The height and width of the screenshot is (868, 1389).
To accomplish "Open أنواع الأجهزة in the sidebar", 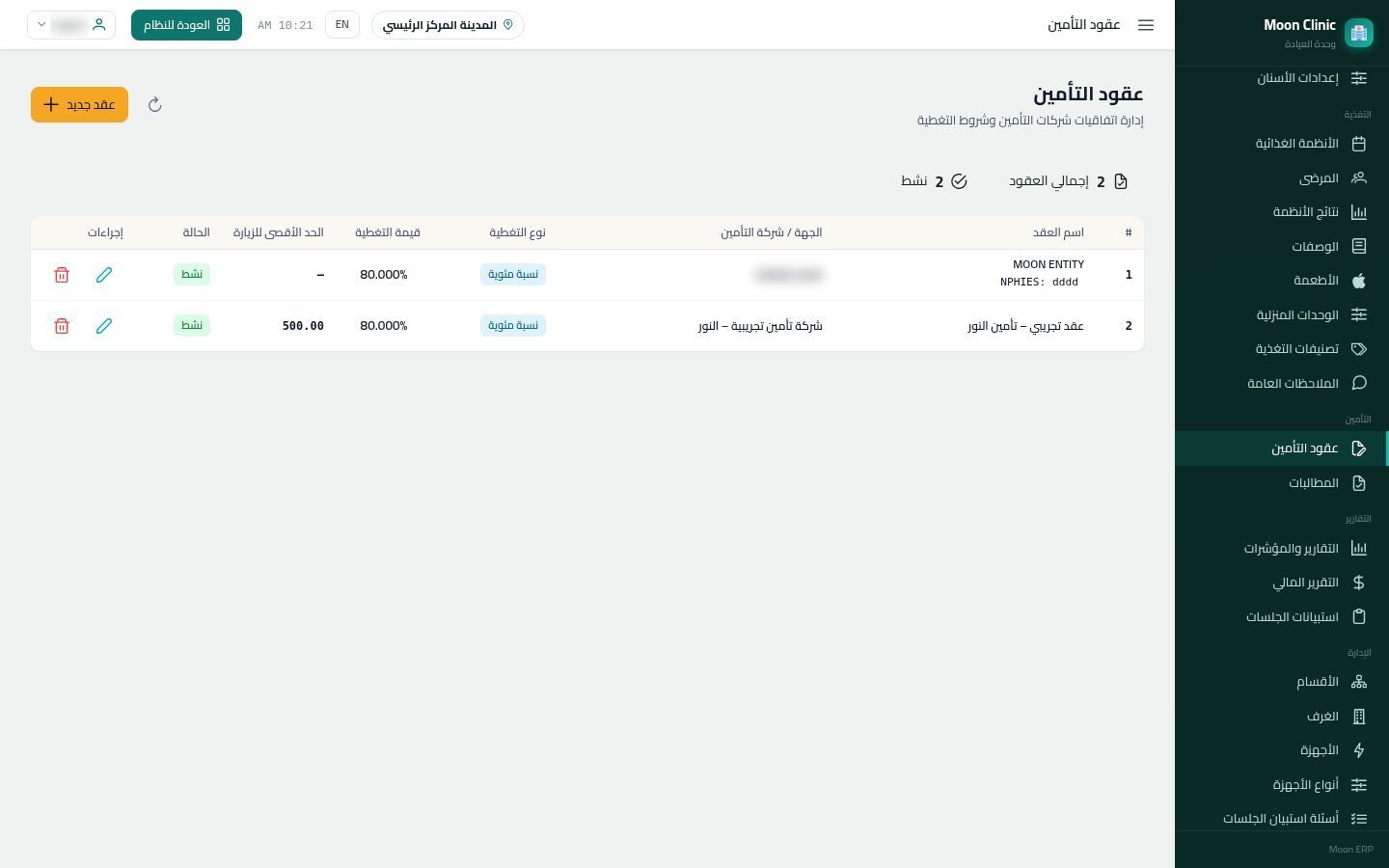I will tap(1281, 785).
